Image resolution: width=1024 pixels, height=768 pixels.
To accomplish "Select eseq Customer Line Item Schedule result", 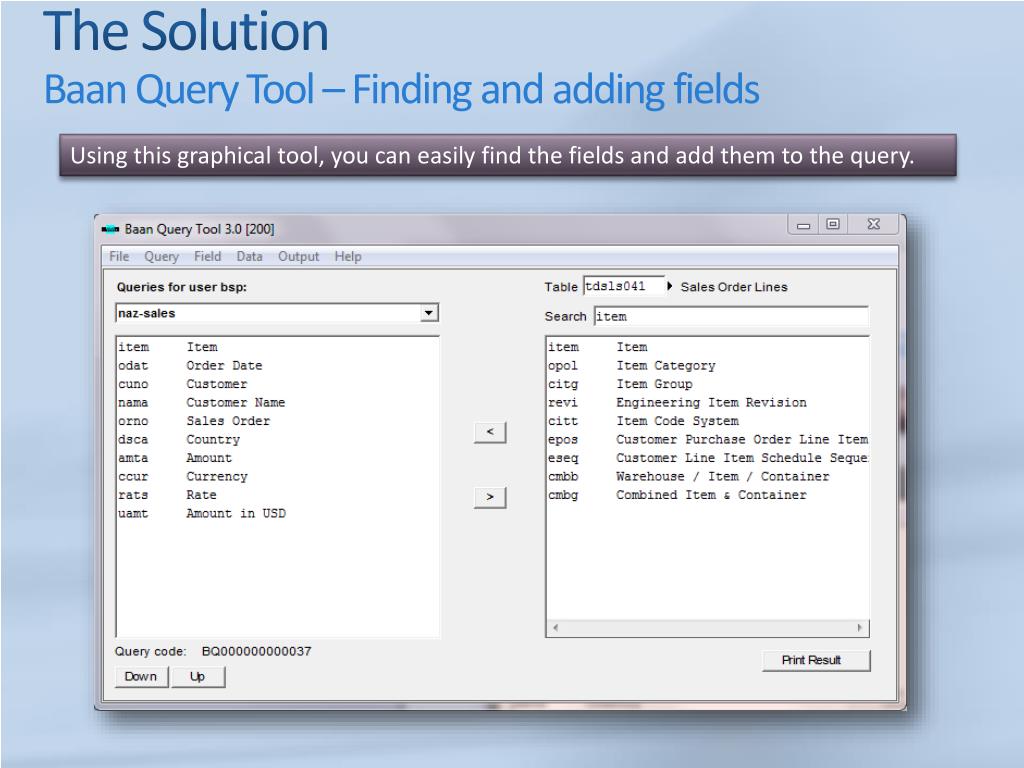I will [x=707, y=458].
